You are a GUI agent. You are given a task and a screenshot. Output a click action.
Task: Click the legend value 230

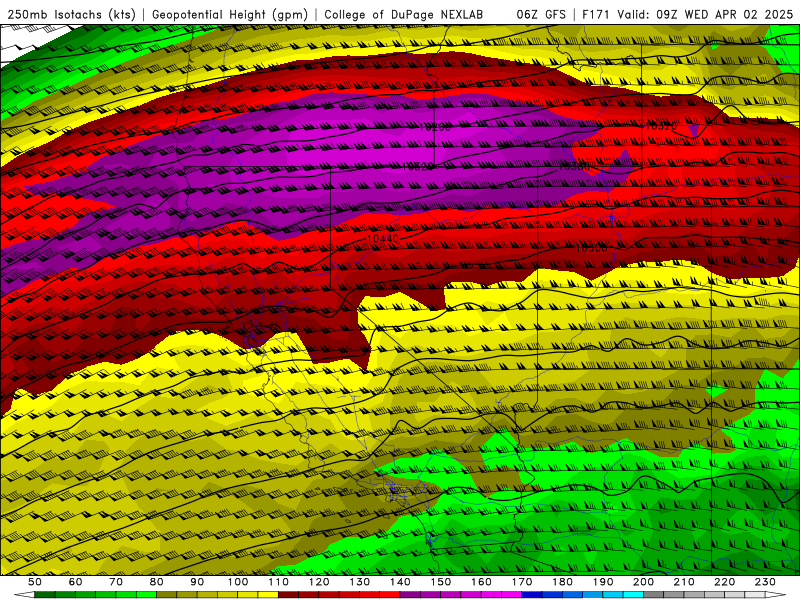coord(765,582)
